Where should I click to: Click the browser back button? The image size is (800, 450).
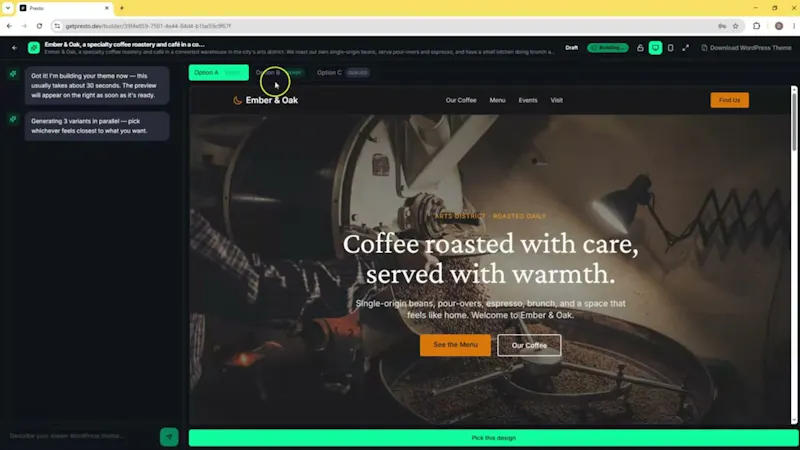[9, 26]
